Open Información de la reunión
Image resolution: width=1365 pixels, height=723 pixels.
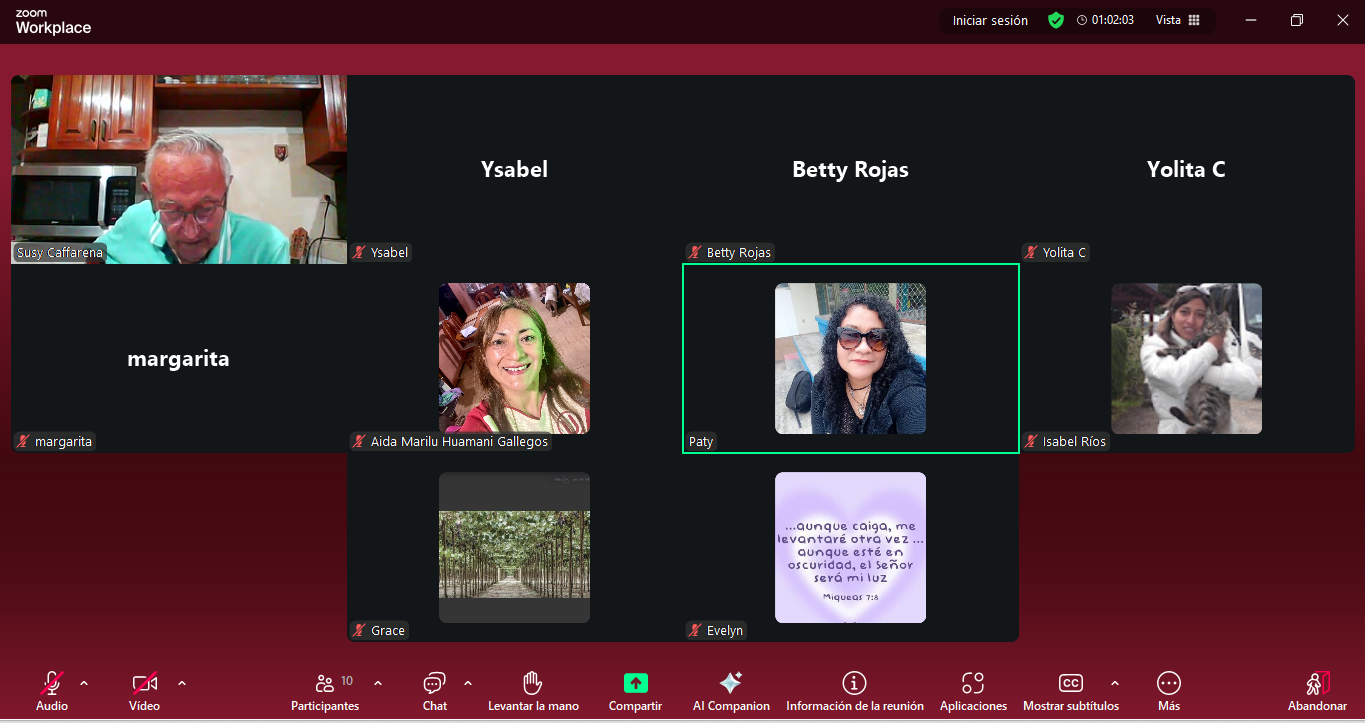855,691
